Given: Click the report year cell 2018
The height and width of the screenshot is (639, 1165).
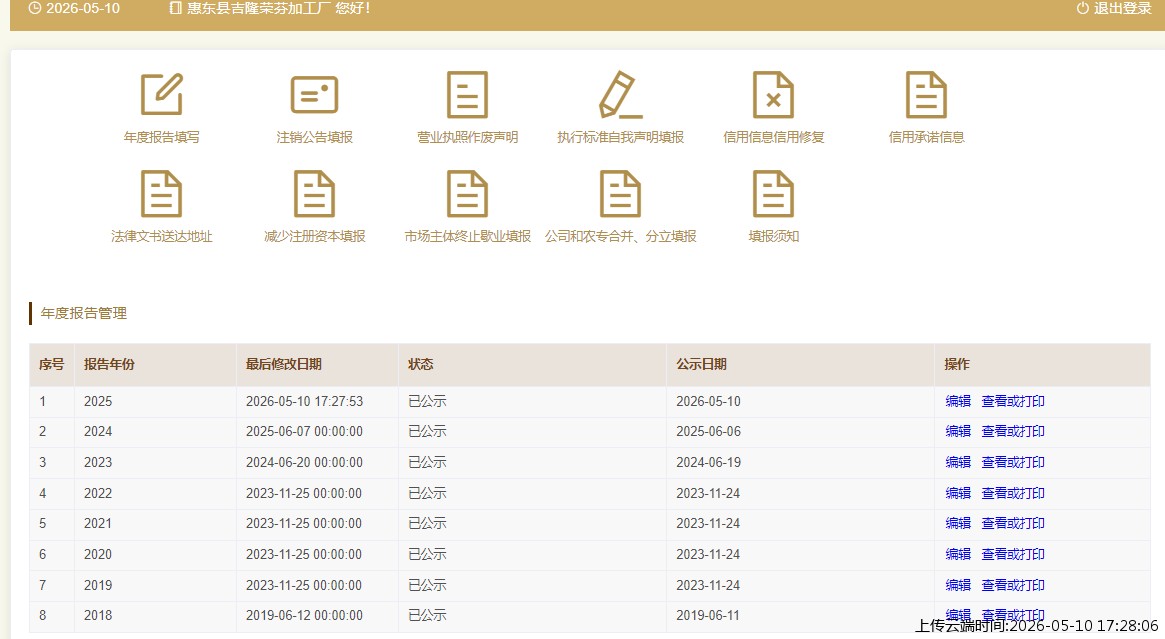Looking at the screenshot, I should tap(98, 615).
